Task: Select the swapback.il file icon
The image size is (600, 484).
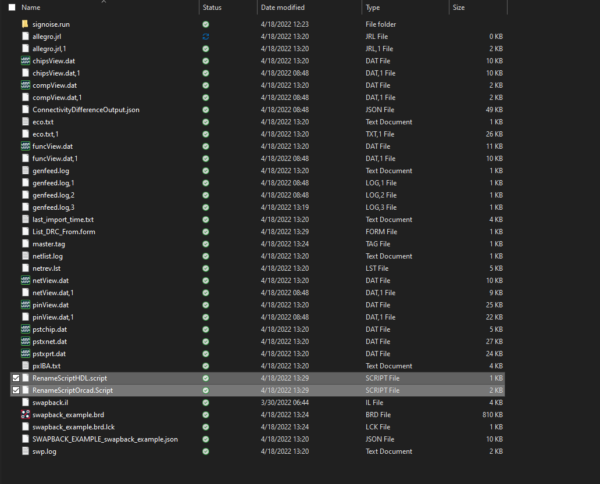Action: point(25,402)
